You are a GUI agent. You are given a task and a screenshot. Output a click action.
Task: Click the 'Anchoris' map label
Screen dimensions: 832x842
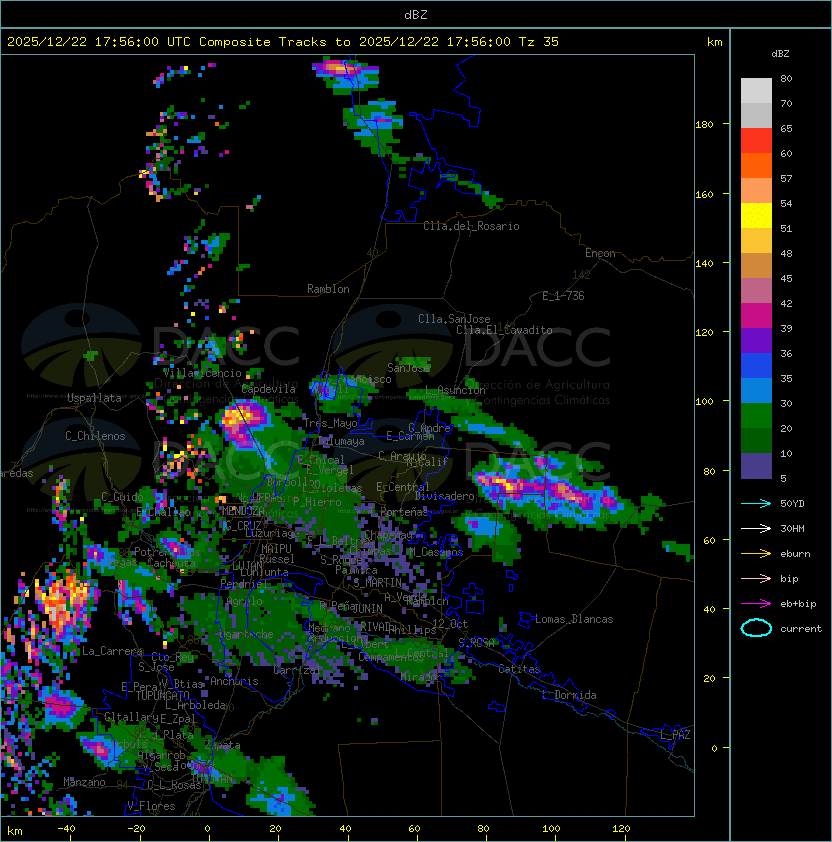click(234, 681)
